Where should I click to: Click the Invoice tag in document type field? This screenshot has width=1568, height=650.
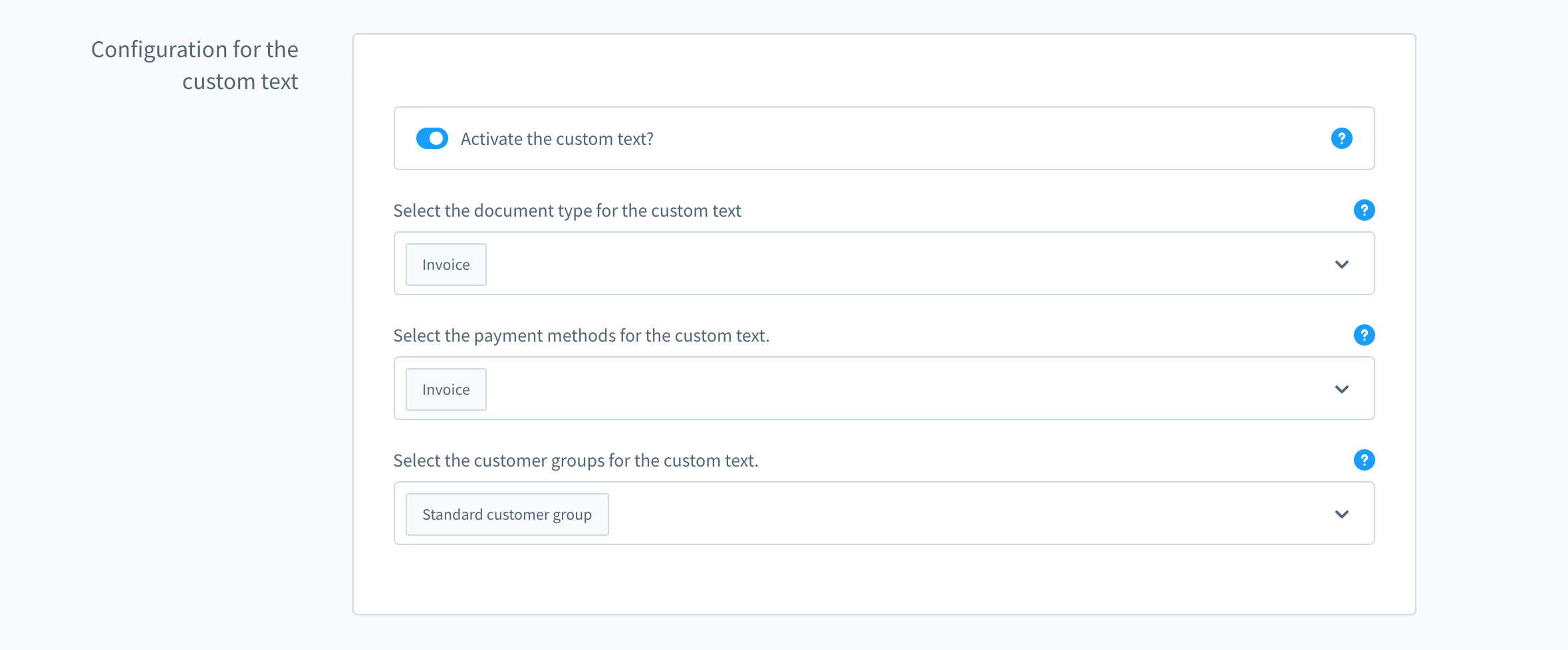[x=446, y=265]
